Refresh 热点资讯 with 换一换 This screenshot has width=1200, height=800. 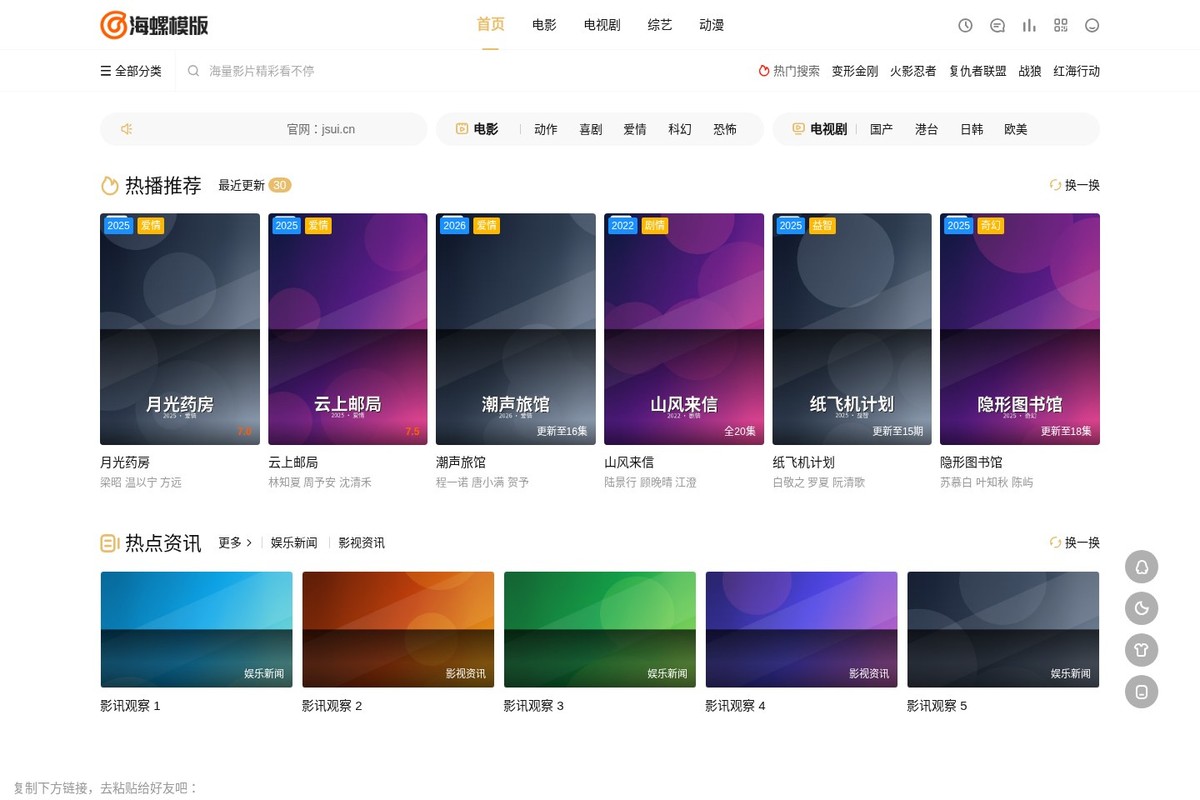coord(1074,543)
